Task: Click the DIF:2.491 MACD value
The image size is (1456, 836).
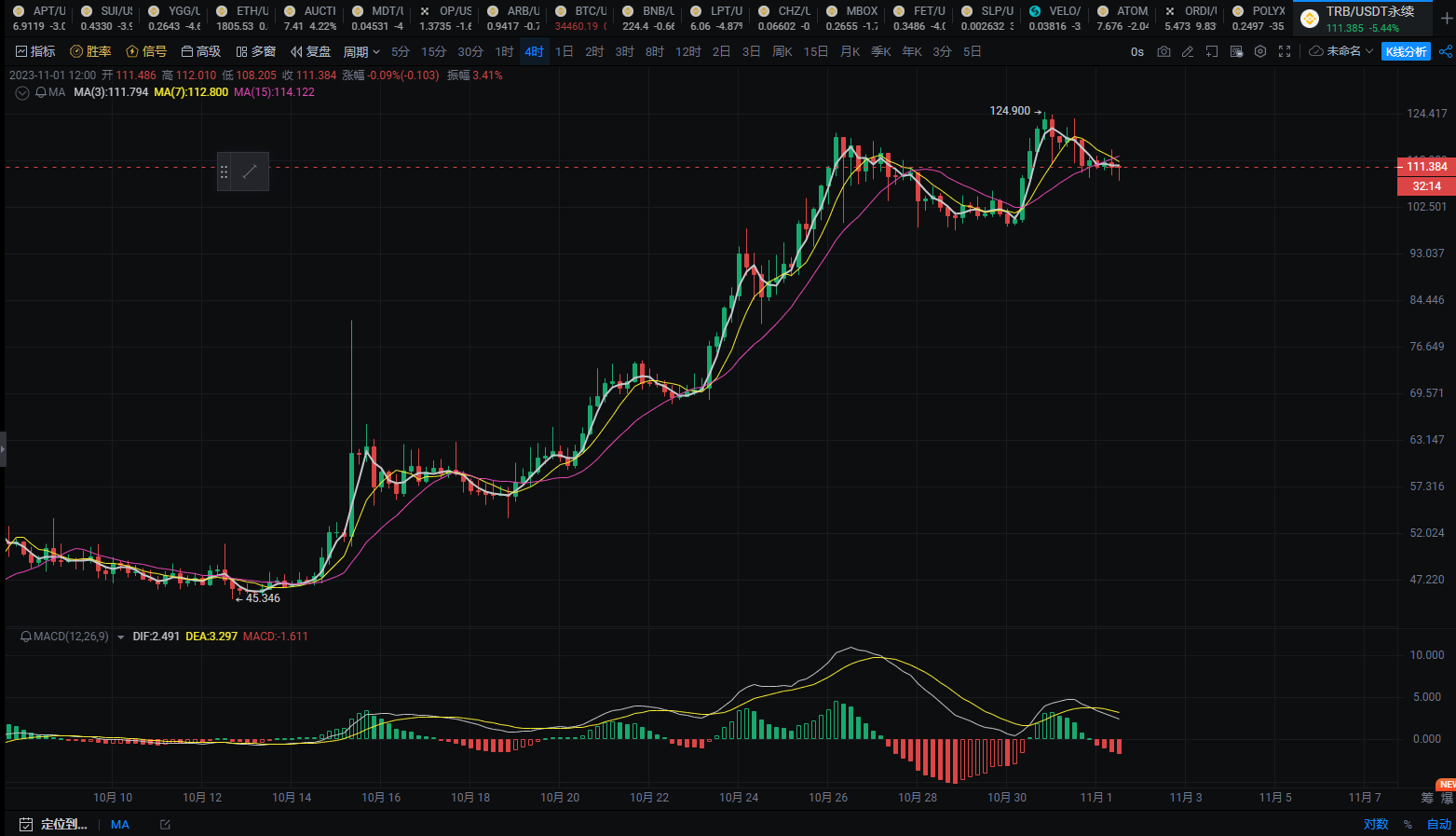Action: (x=156, y=637)
